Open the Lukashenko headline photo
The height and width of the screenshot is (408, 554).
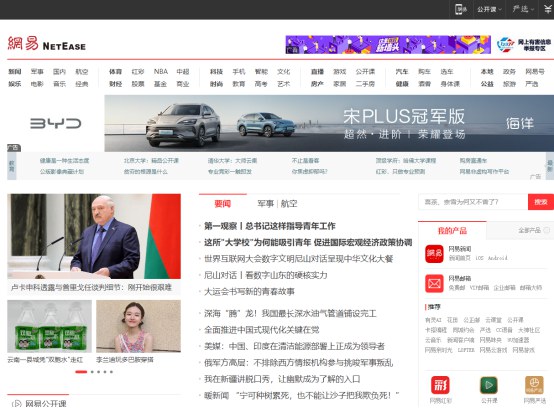[94, 236]
